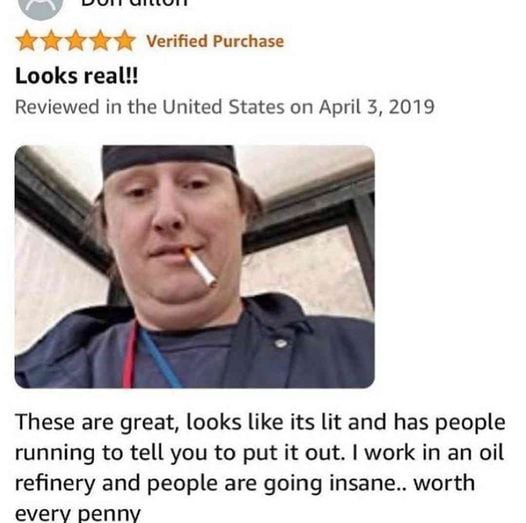Click the reviewer's grey profile avatar
This screenshot has width=526, height=523.
click(40, 7)
